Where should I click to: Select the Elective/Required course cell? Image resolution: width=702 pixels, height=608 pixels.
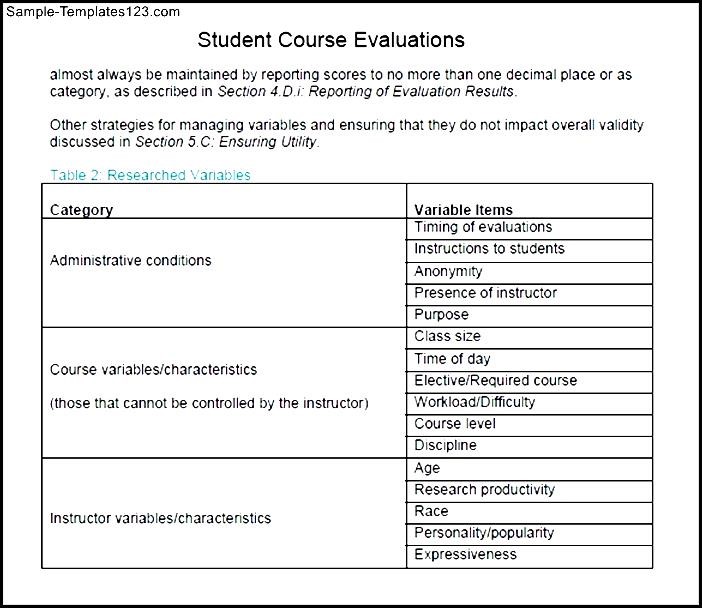495,381
